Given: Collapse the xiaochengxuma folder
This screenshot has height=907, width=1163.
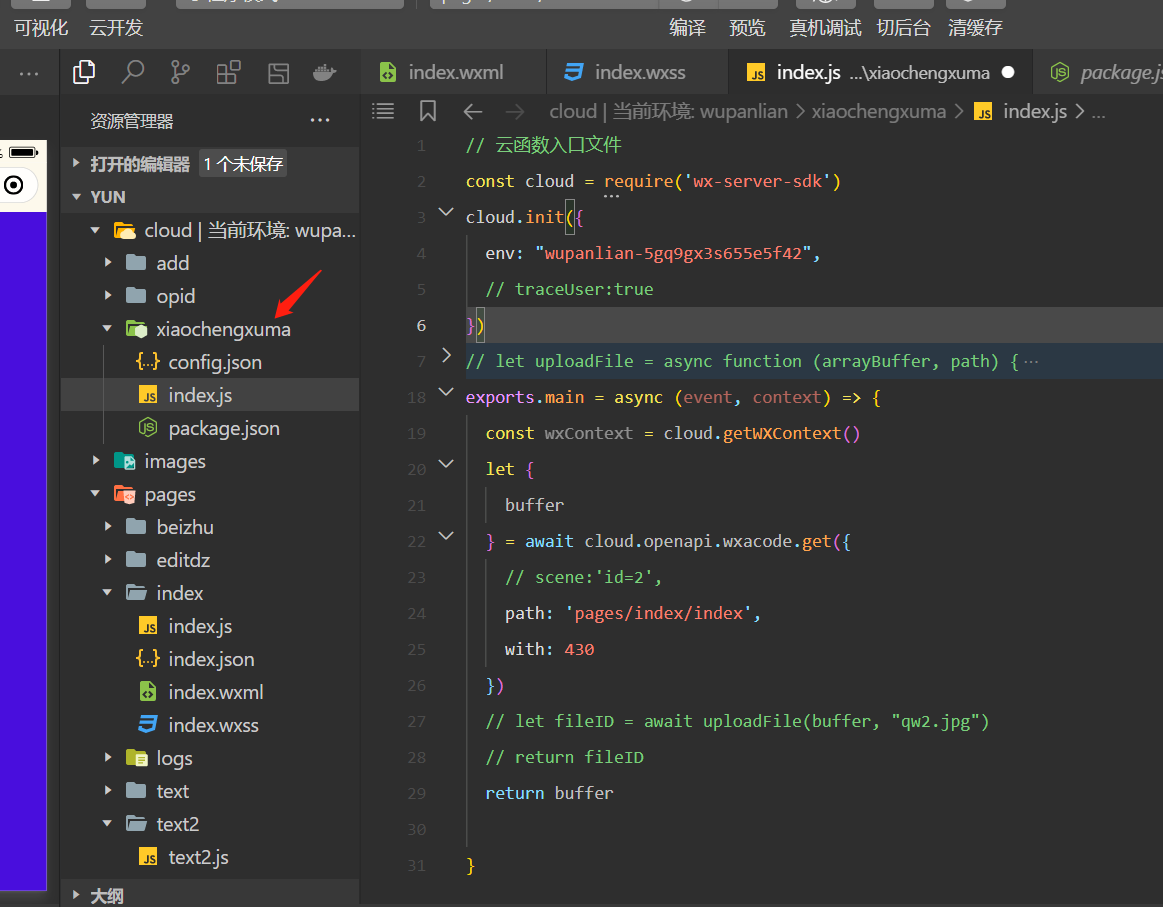Looking at the screenshot, I should 108,328.
